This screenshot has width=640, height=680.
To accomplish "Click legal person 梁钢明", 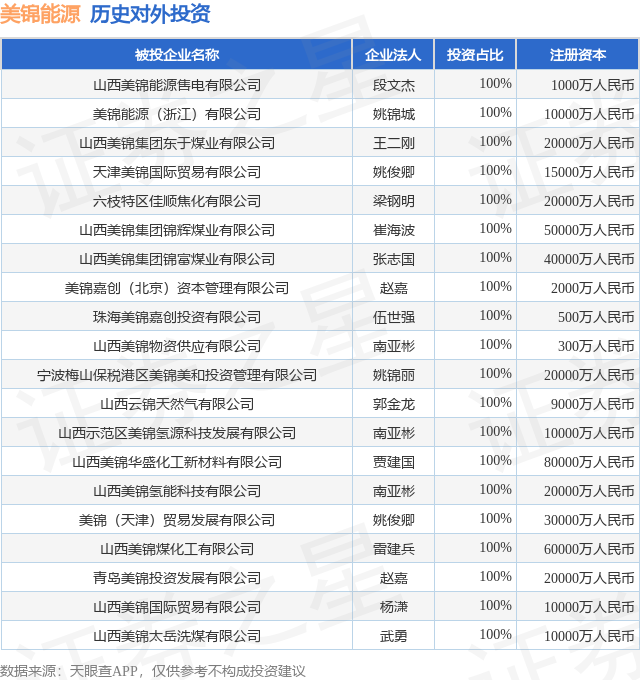I will point(394,201).
